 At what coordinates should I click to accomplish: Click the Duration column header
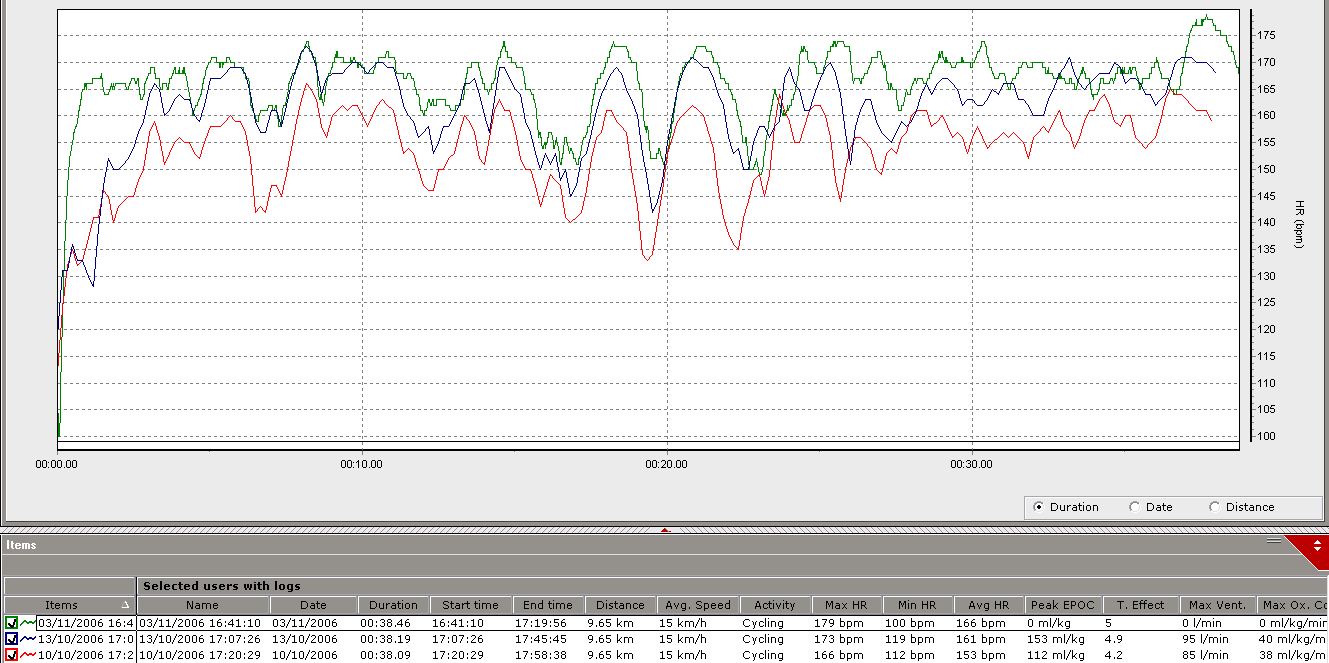coord(393,605)
